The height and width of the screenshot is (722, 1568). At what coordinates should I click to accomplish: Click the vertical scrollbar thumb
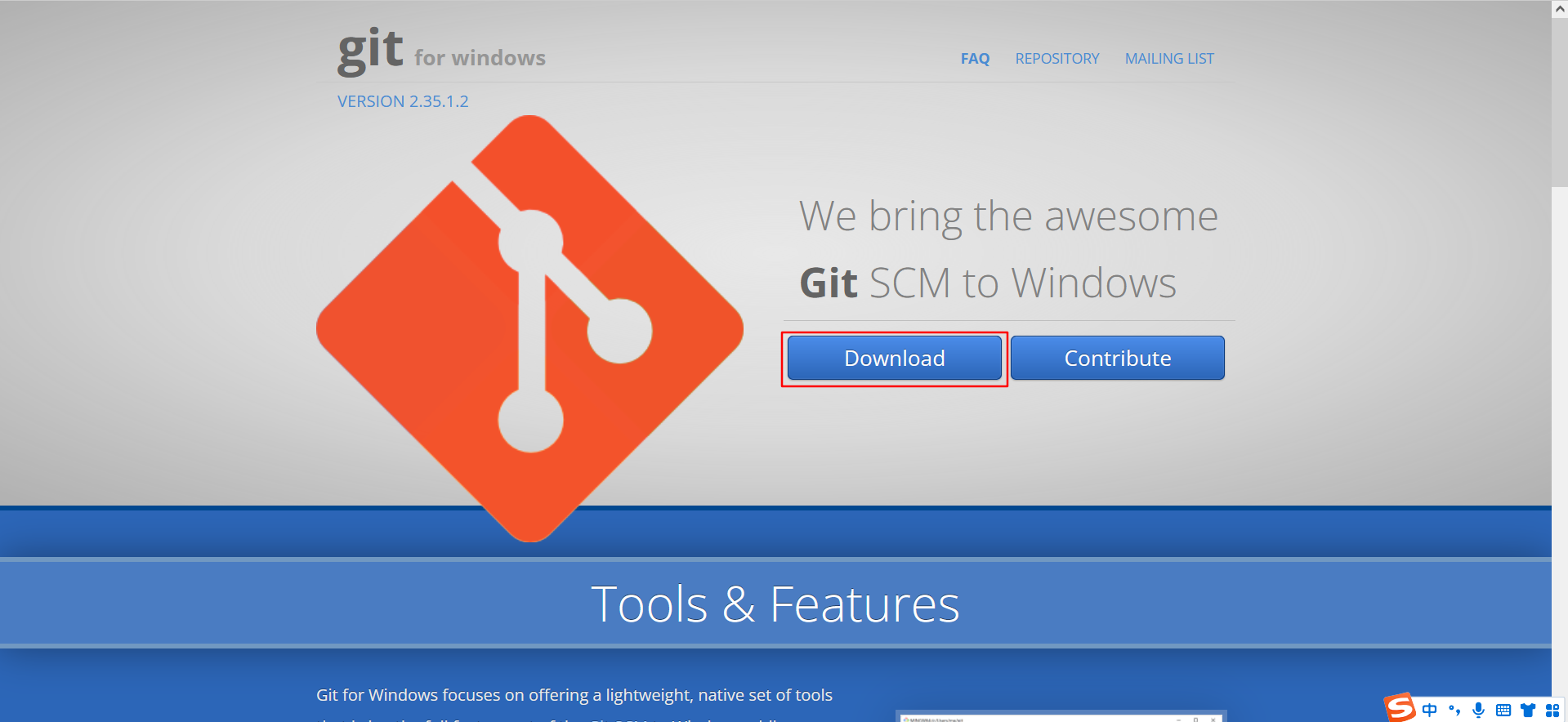pos(1560,103)
